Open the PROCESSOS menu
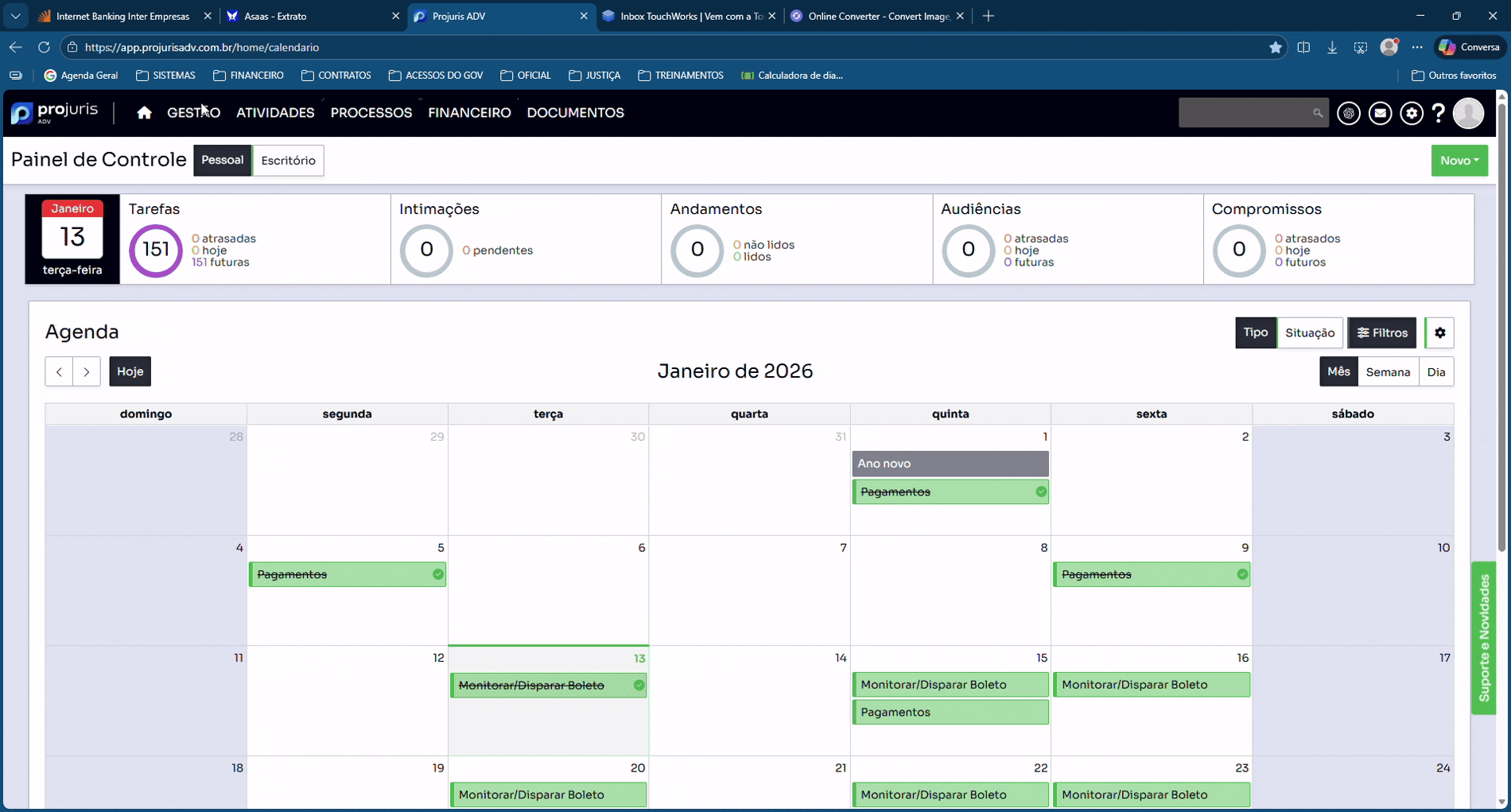Screen dimensions: 1511x812 point(371,113)
